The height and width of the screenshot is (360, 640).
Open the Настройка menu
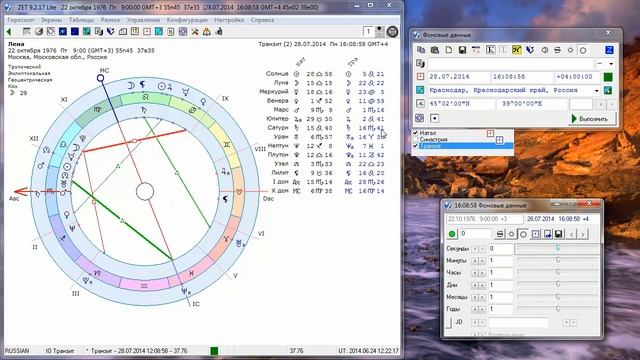point(229,20)
